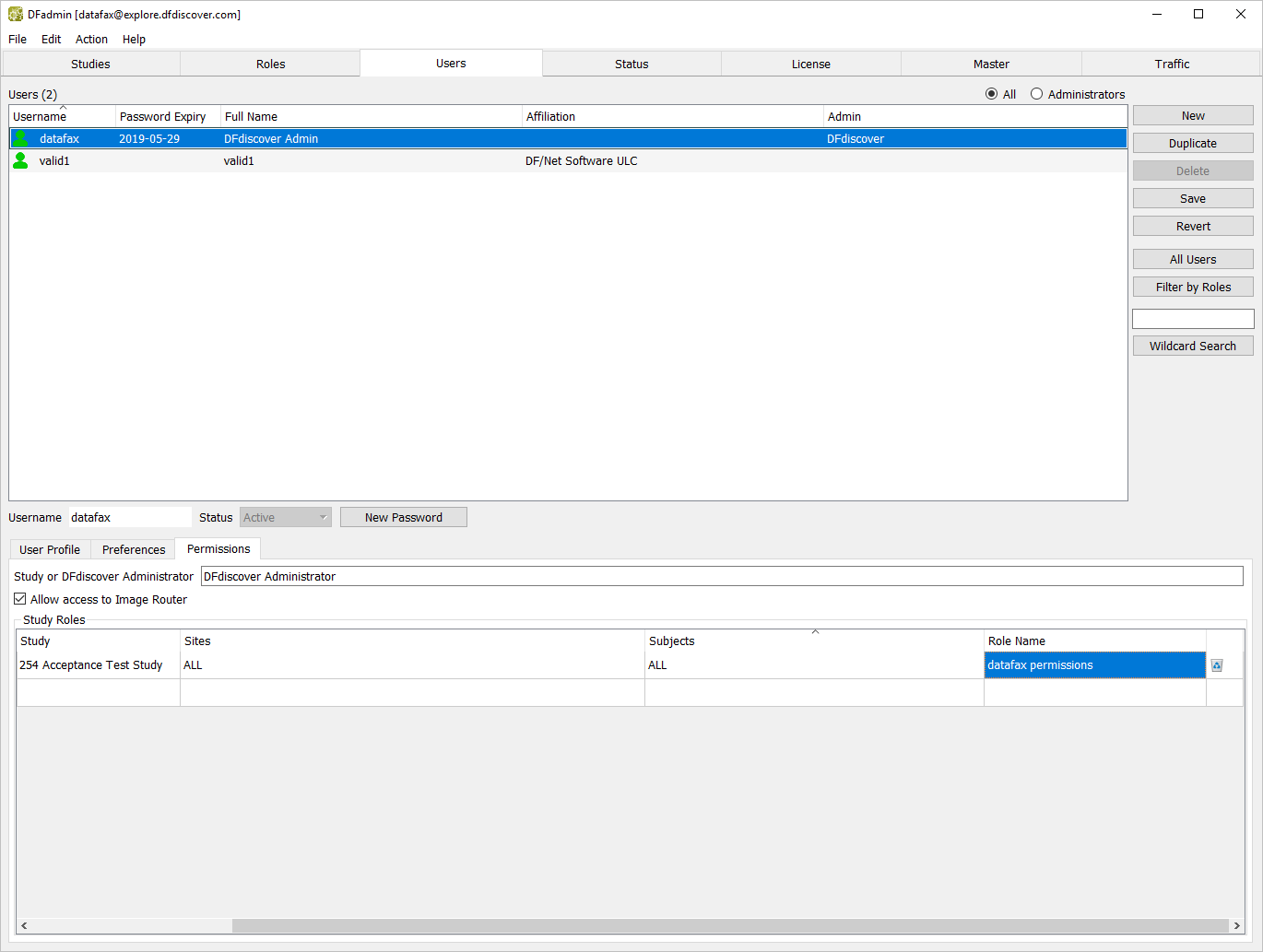
Task: Click the search field above Wildcard Search
Action: click(1193, 319)
